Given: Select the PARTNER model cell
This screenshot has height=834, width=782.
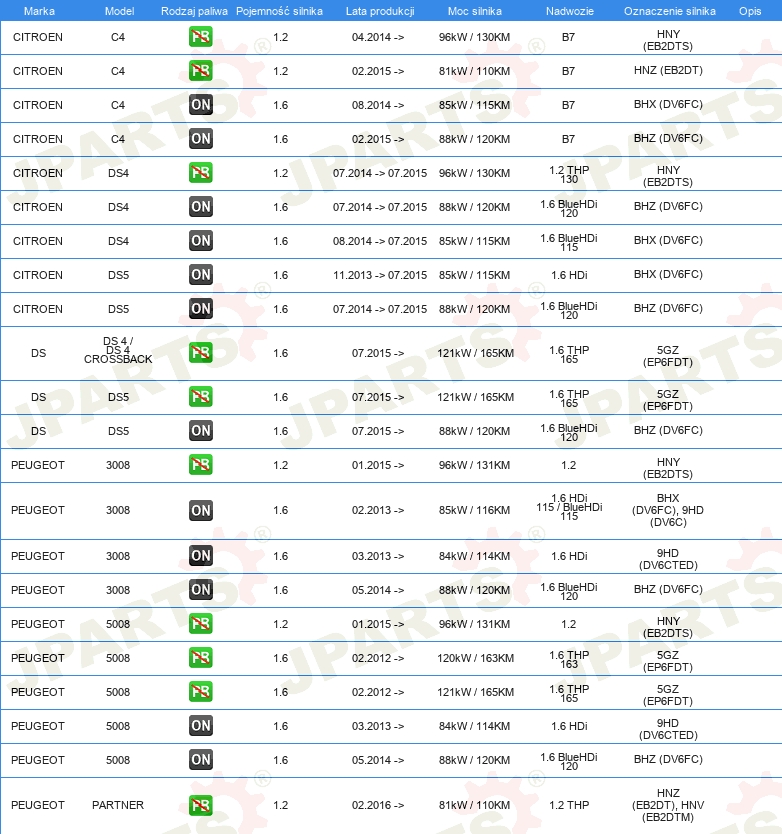Looking at the screenshot, I should point(118,805).
